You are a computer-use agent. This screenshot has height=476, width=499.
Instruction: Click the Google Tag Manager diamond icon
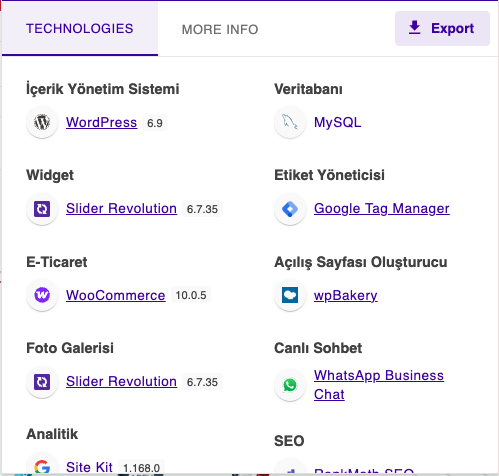(290, 209)
